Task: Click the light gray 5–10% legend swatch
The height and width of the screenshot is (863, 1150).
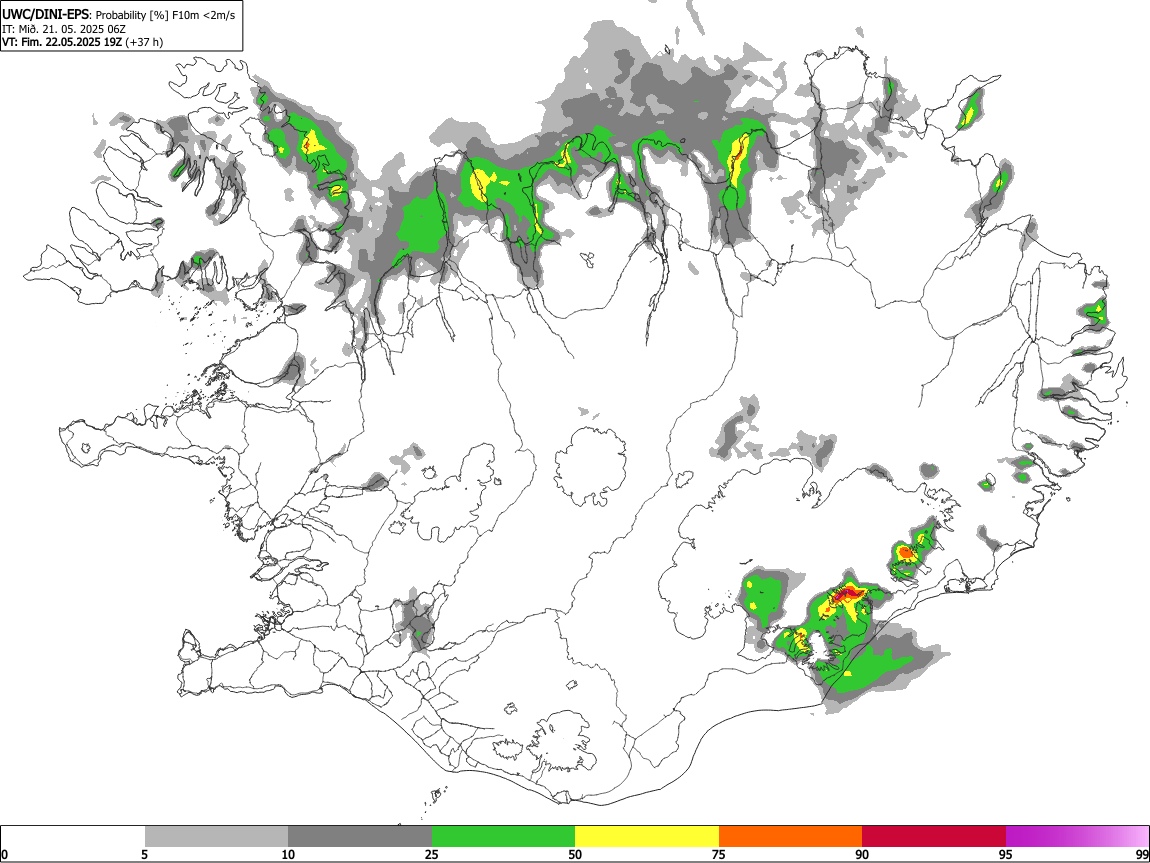Action: (216, 837)
